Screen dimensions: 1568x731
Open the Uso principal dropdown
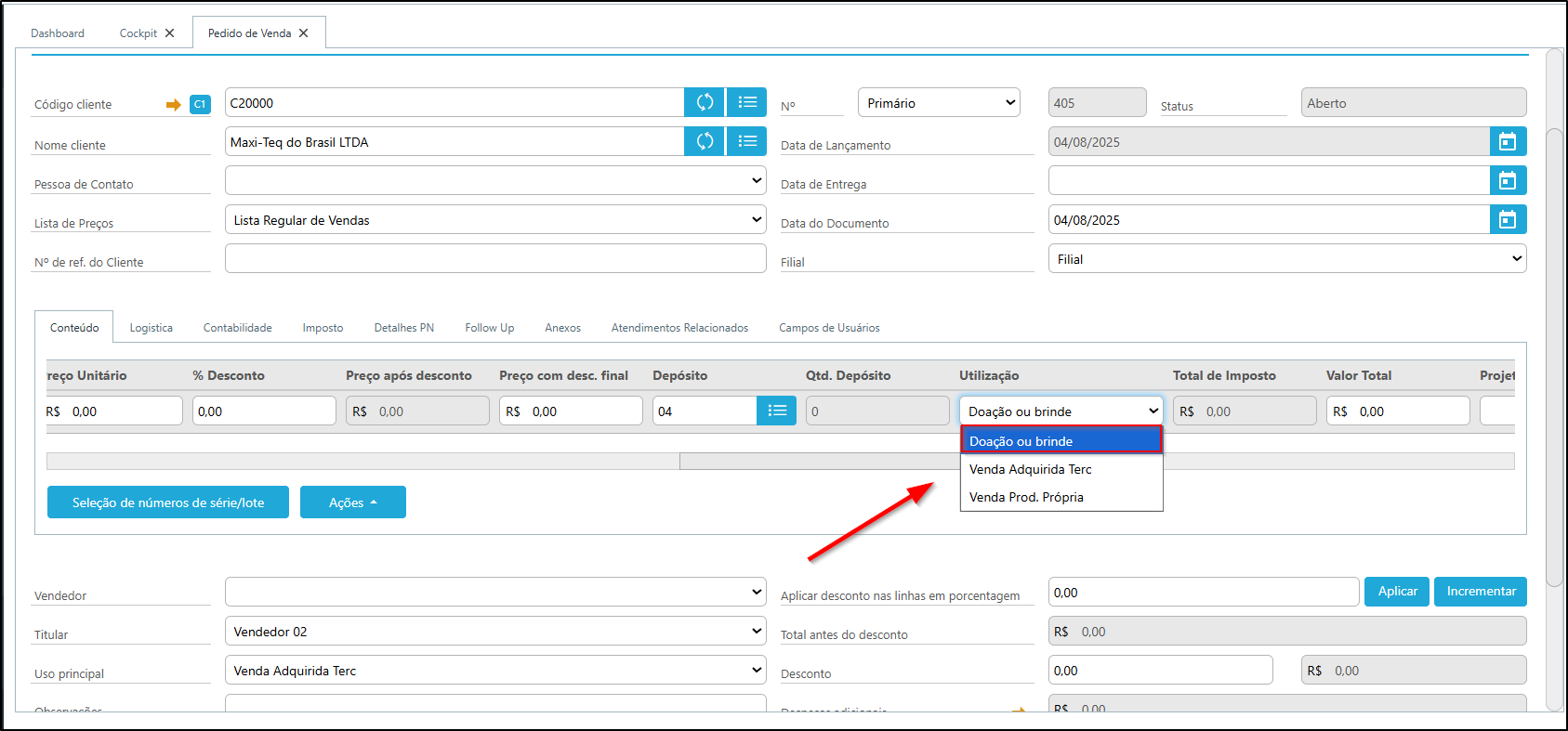[x=495, y=670]
